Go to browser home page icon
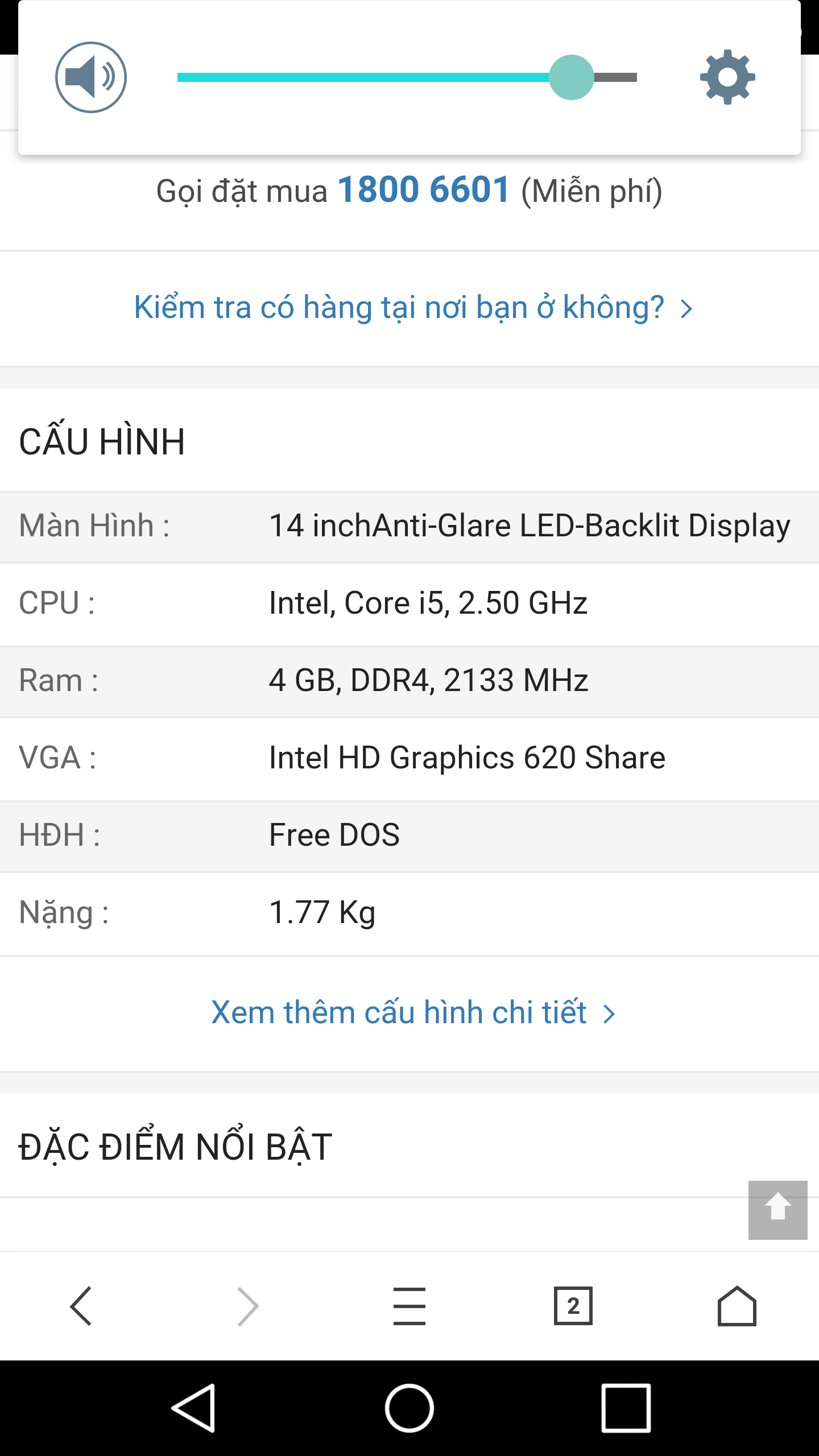The image size is (819, 1456). pos(737,1306)
